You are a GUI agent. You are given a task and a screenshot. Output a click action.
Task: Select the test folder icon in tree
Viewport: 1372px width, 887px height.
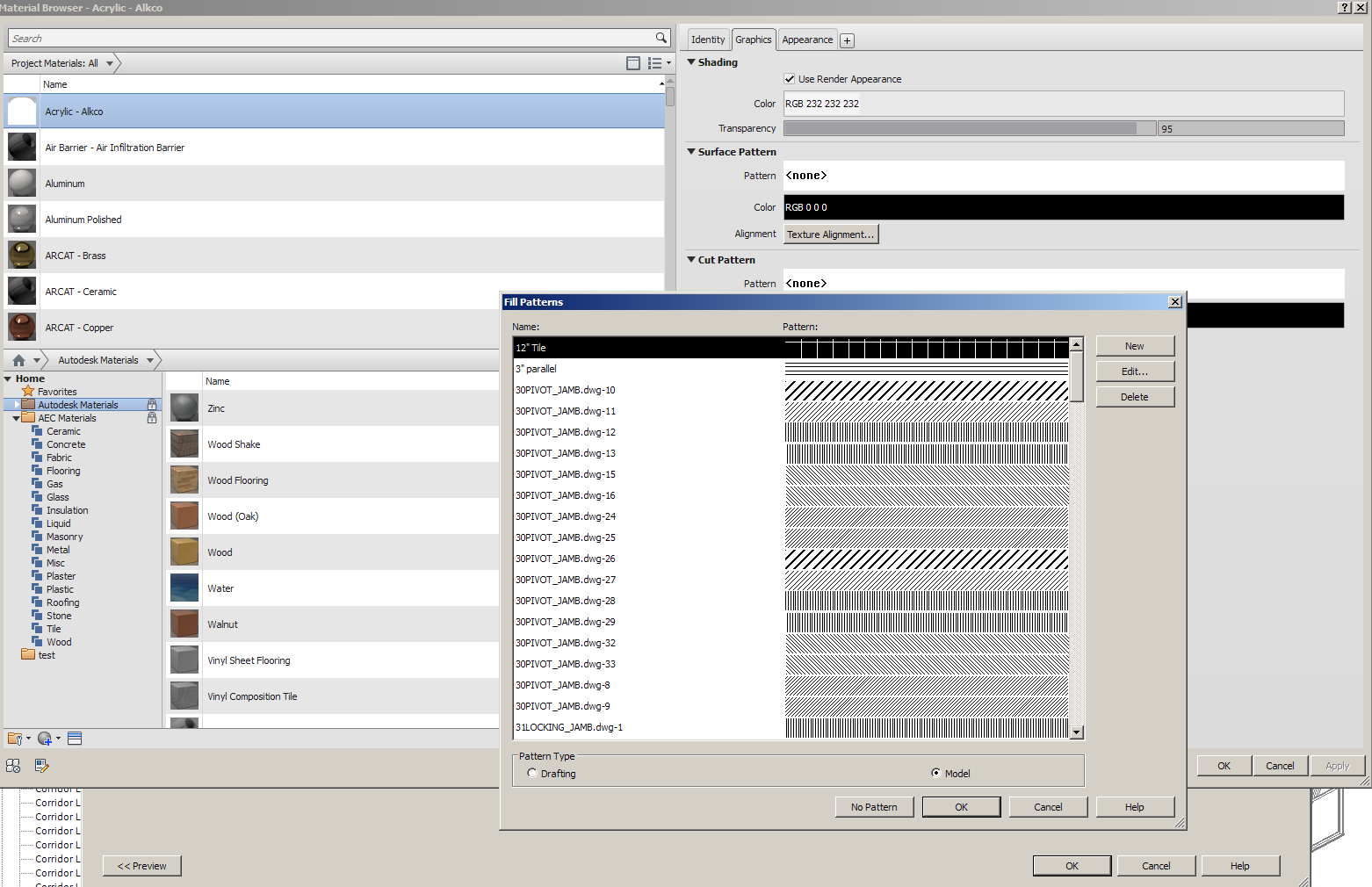click(28, 655)
